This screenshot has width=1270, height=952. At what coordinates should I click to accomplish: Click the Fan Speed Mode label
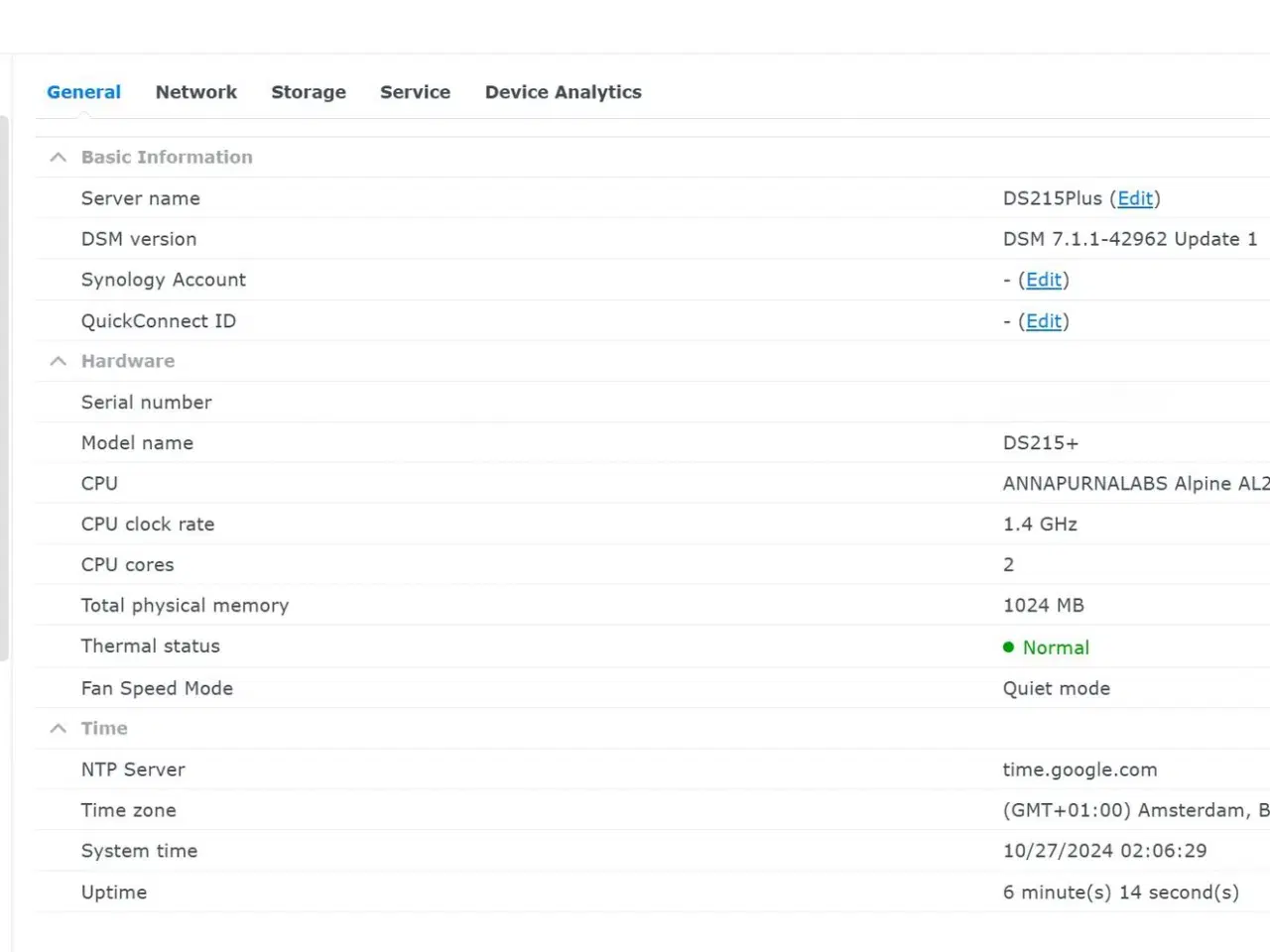tap(157, 688)
